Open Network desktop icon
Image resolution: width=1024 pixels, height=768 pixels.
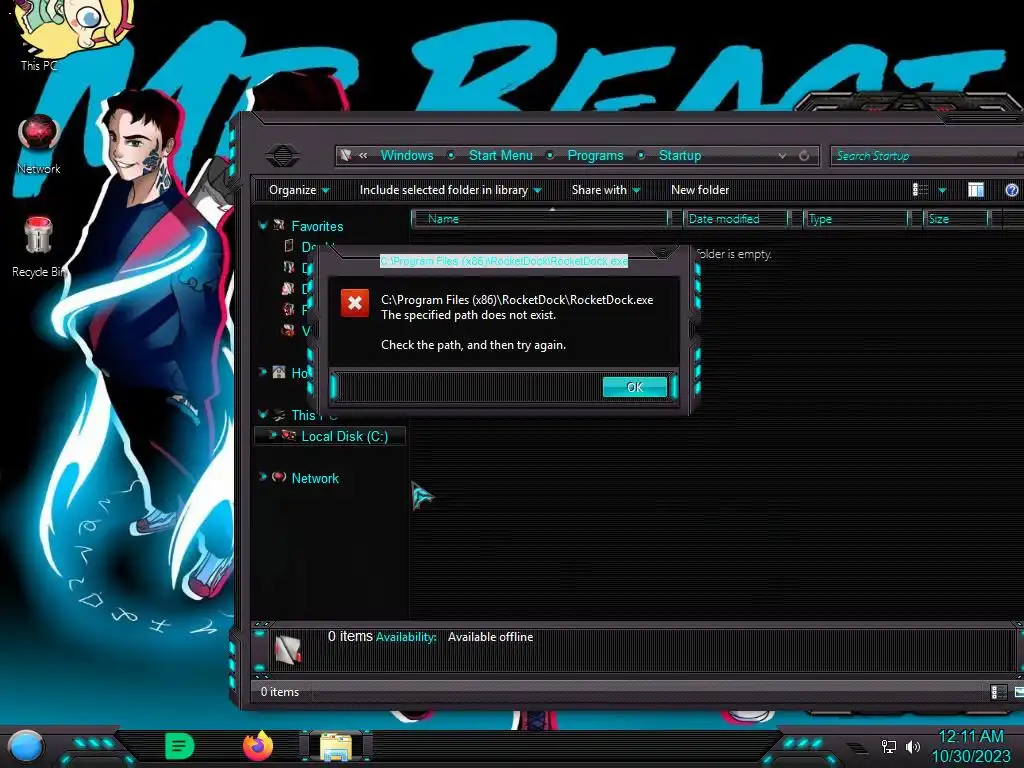[x=39, y=144]
